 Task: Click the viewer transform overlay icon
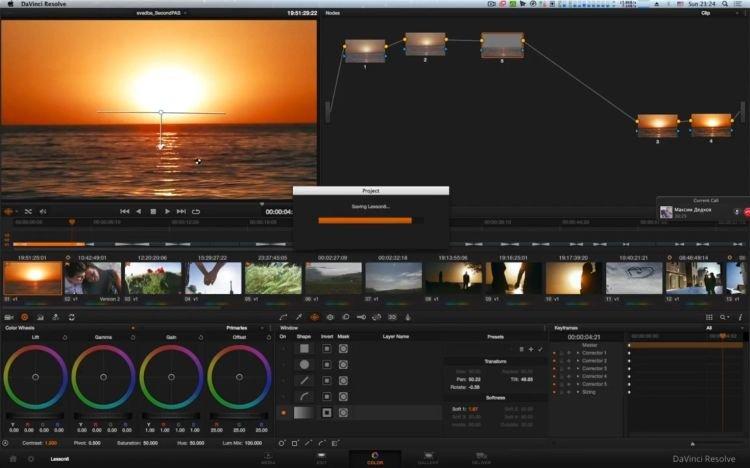pyautogui.click(x=8, y=211)
